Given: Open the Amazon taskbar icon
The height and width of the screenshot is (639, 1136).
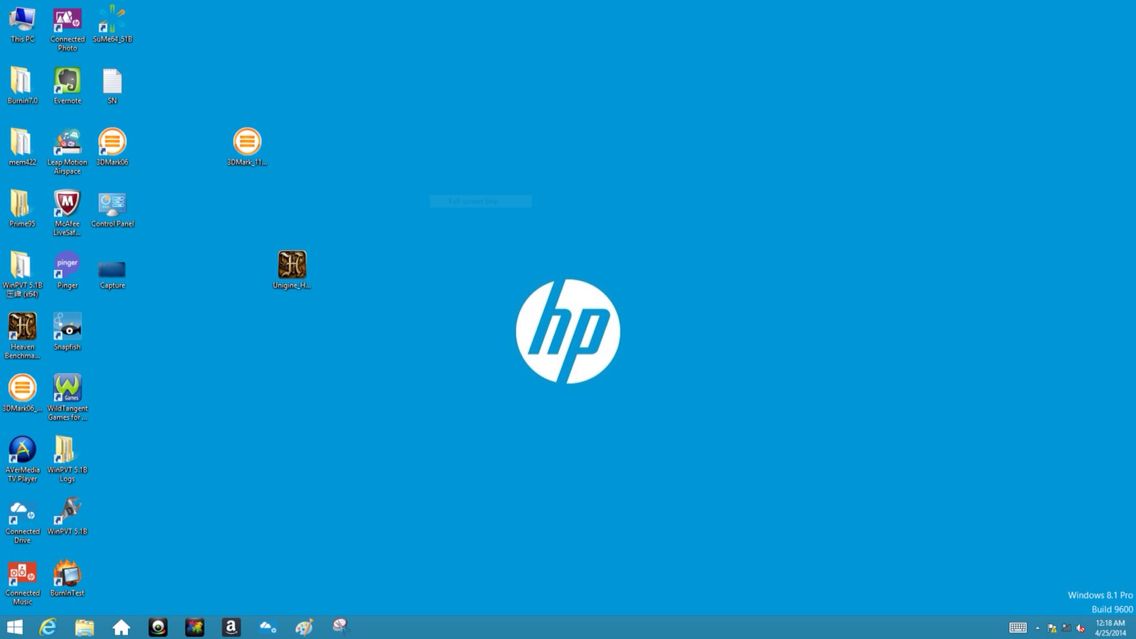Looking at the screenshot, I should tap(230, 627).
